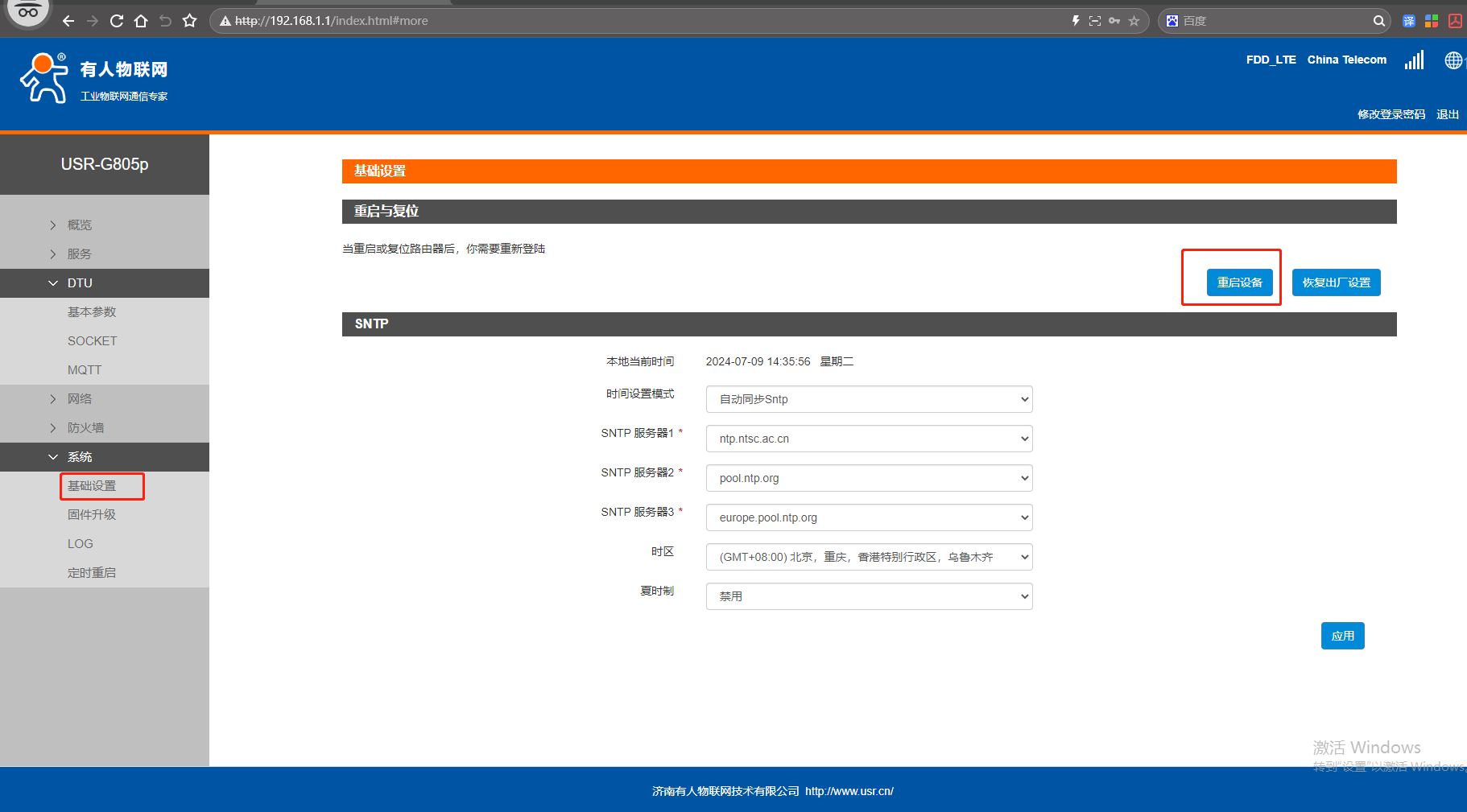Reload the page with refresh icon

(x=117, y=21)
